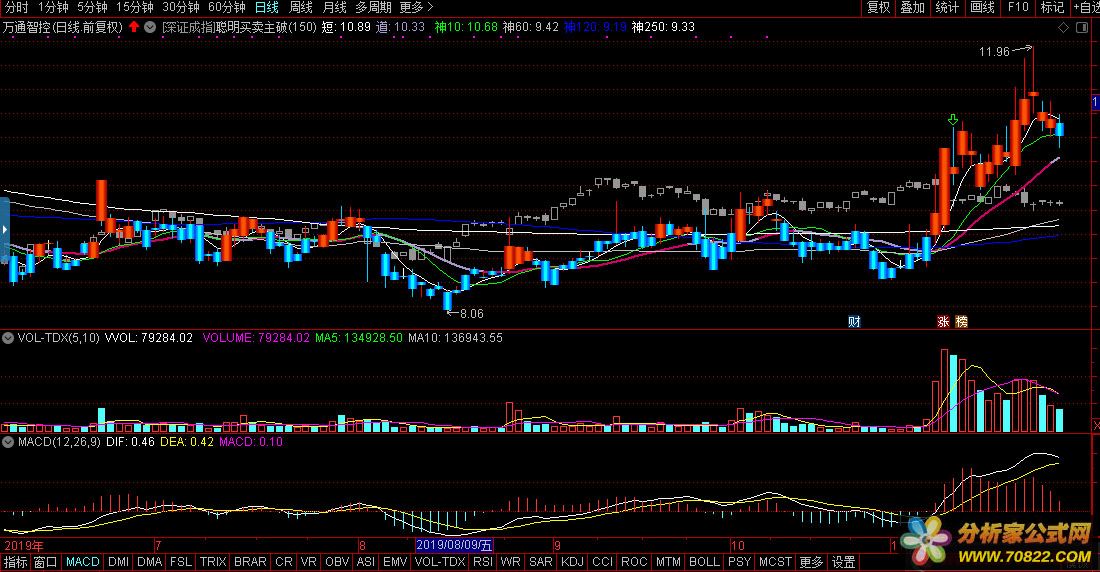This screenshot has width=1100, height=572.
Task: Click the MA5: 134928.50 volume value
Action: (359, 338)
